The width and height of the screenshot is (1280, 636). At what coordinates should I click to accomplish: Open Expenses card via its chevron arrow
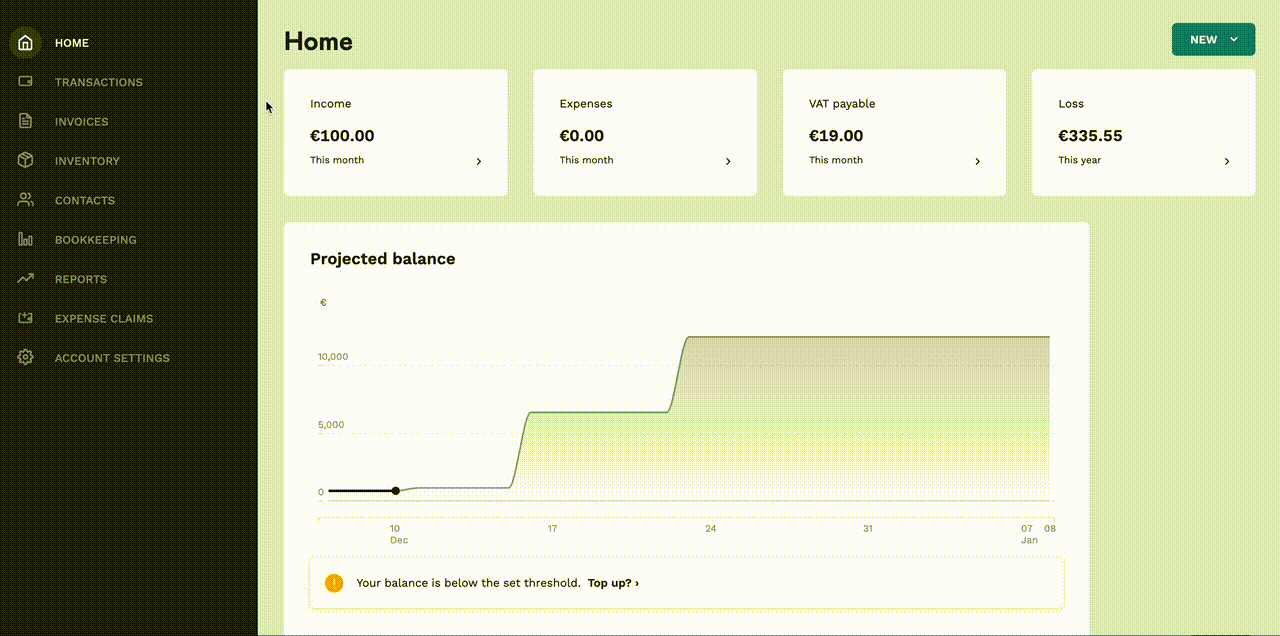tap(728, 161)
